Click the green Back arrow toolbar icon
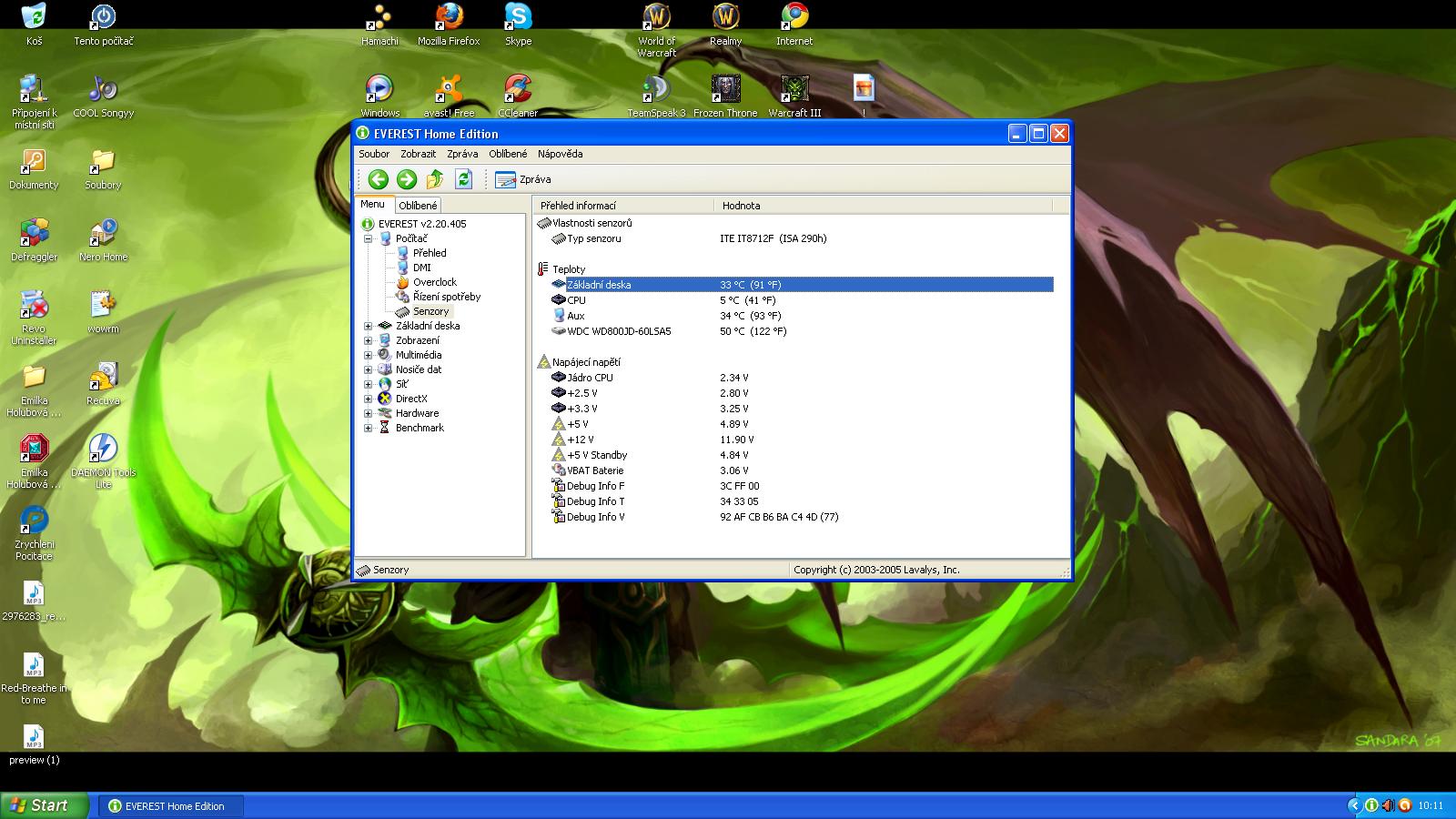 click(x=379, y=179)
